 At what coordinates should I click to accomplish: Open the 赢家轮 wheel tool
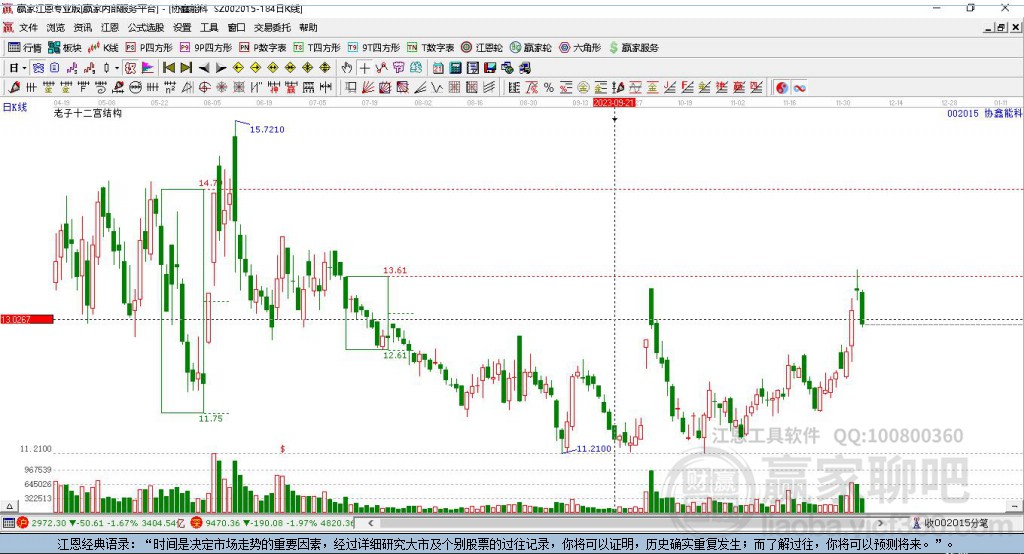click(531, 48)
